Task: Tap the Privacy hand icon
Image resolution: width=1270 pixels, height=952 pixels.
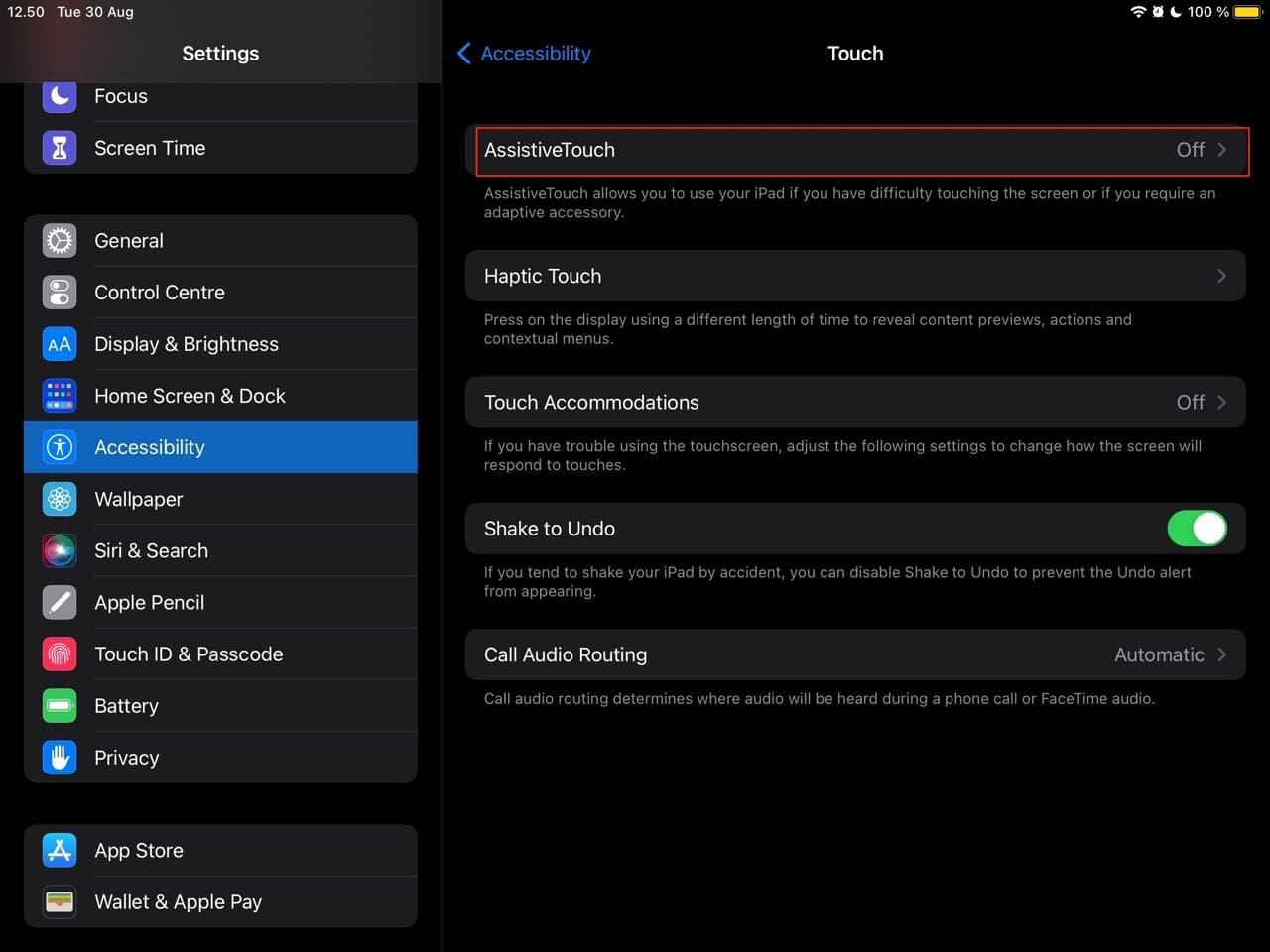Action: point(60,758)
